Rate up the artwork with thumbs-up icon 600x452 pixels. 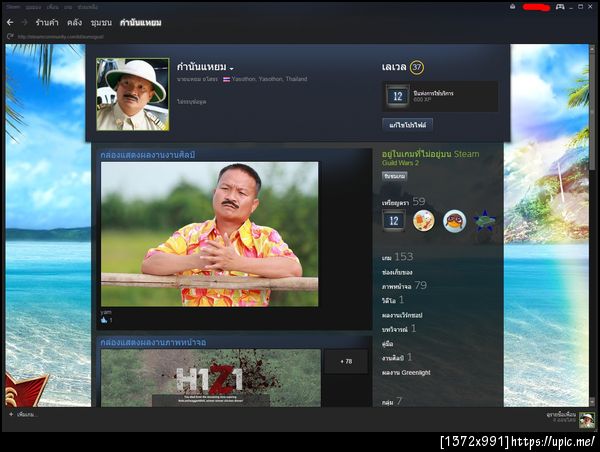coord(104,320)
